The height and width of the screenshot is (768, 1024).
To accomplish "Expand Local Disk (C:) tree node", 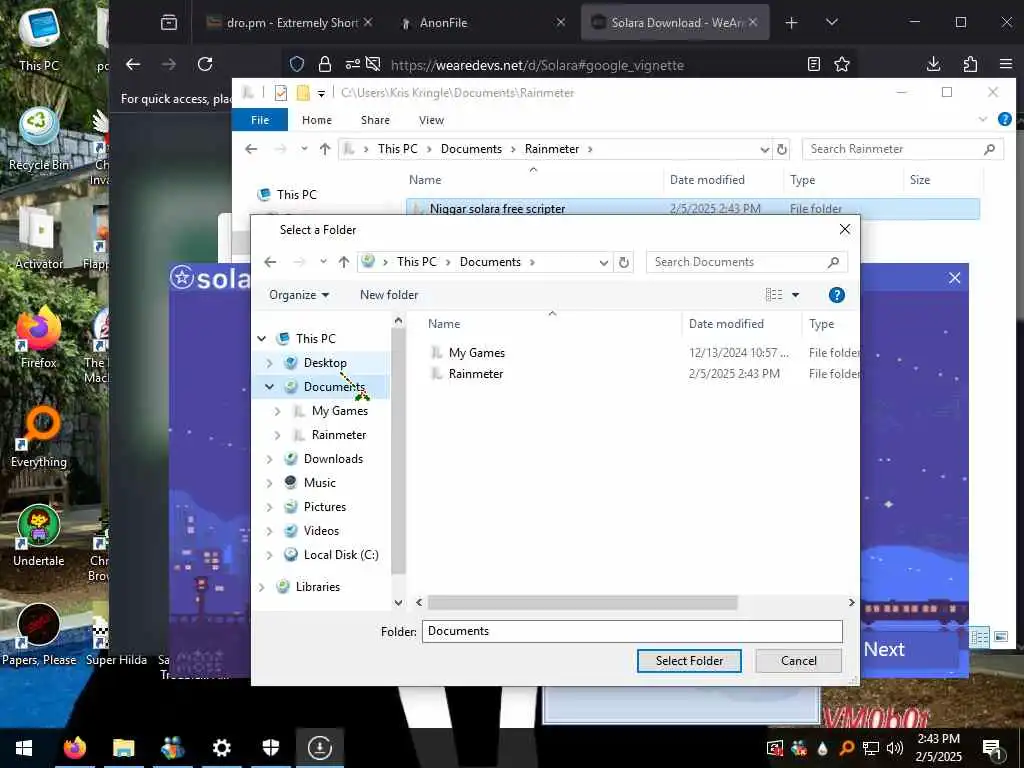I will 269,555.
